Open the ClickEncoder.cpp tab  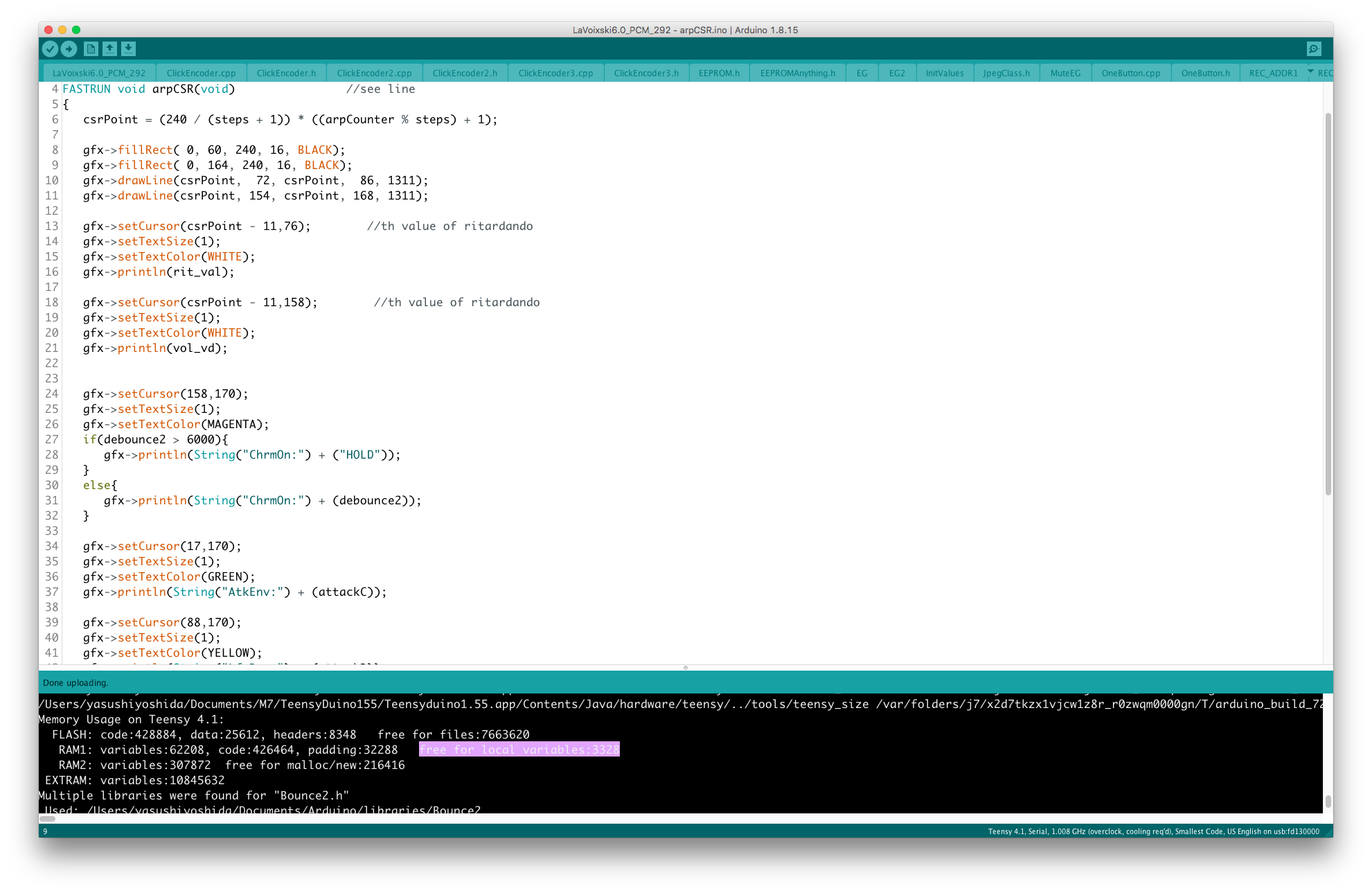pos(201,73)
